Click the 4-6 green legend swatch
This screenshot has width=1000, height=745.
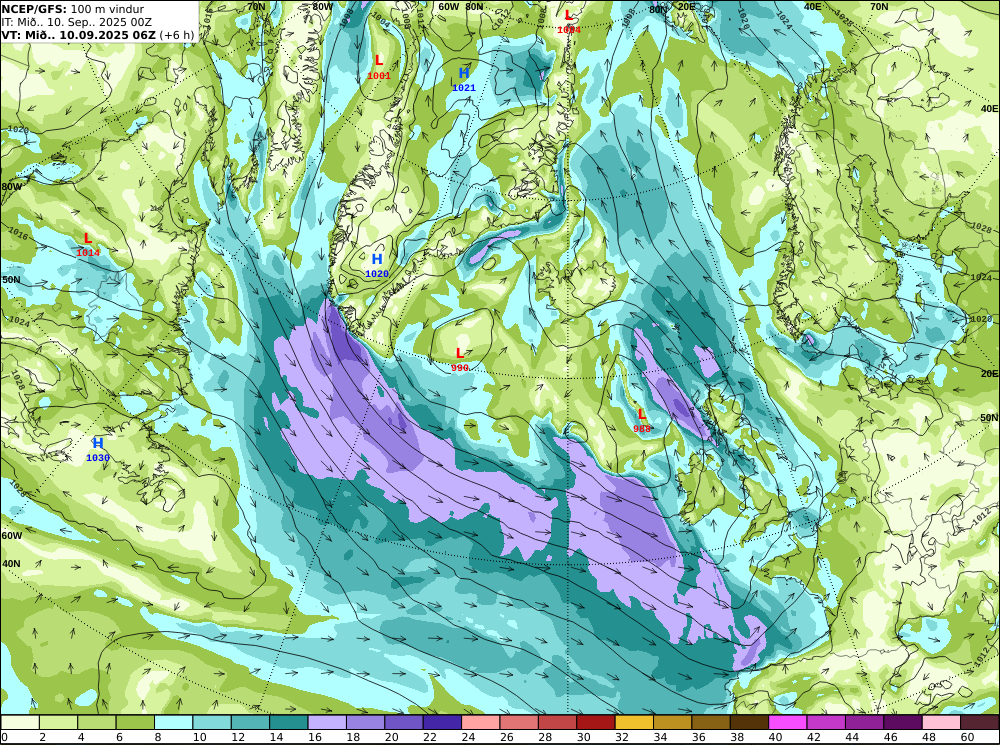tap(97, 722)
